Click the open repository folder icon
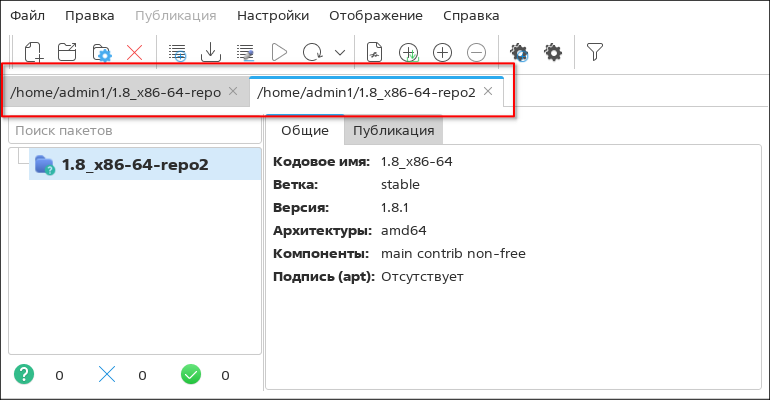Screen dimensions: 770x400 (67, 52)
